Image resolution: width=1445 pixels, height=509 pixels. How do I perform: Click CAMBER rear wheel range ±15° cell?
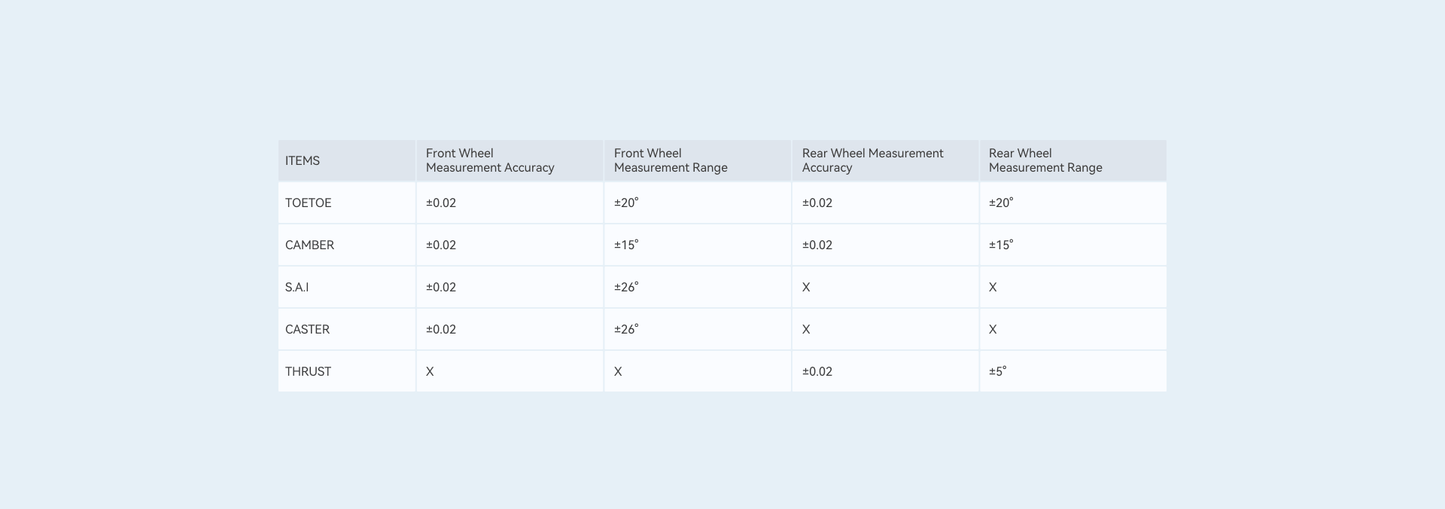click(1001, 245)
